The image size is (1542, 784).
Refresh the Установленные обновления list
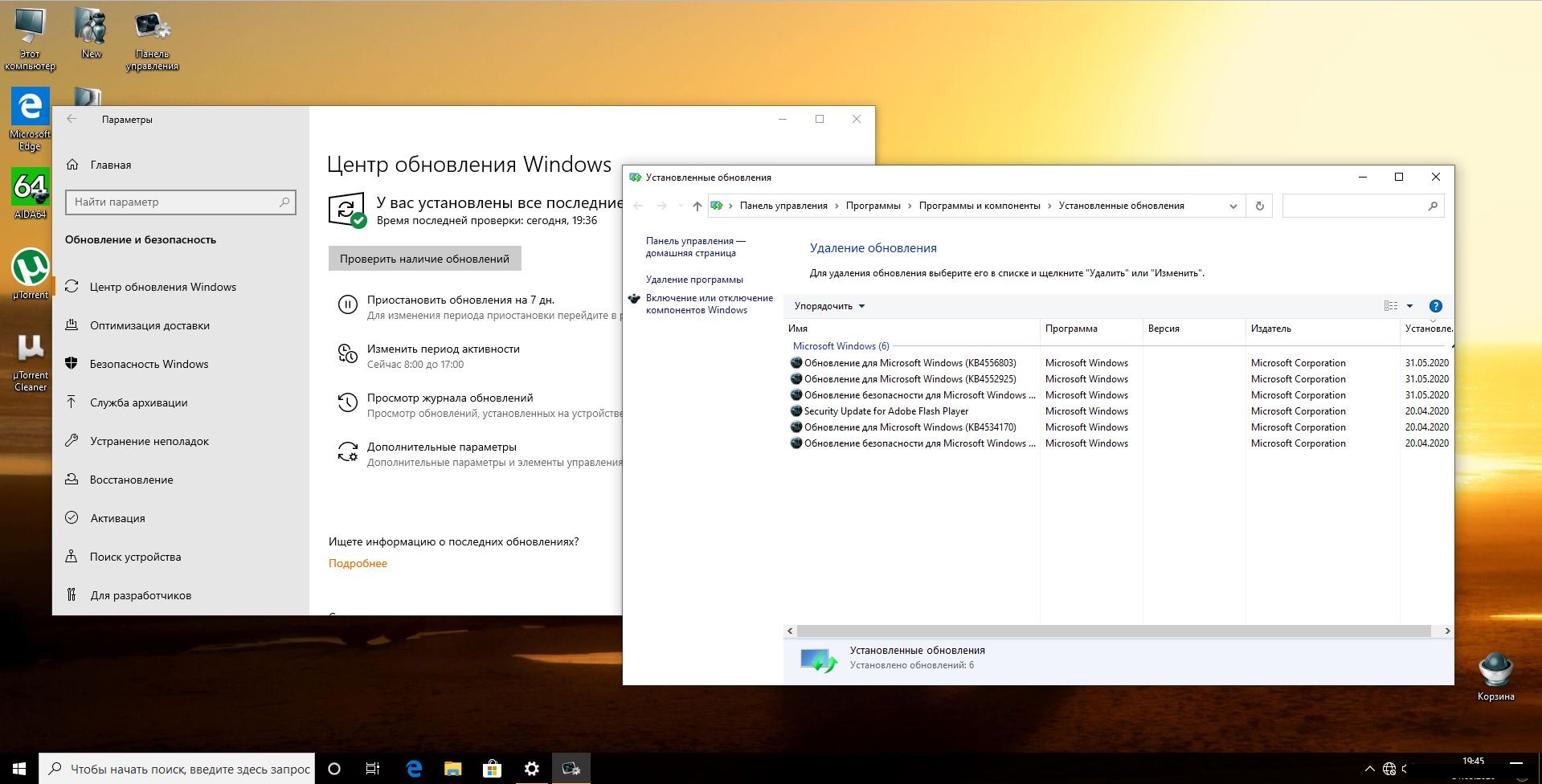point(1259,206)
